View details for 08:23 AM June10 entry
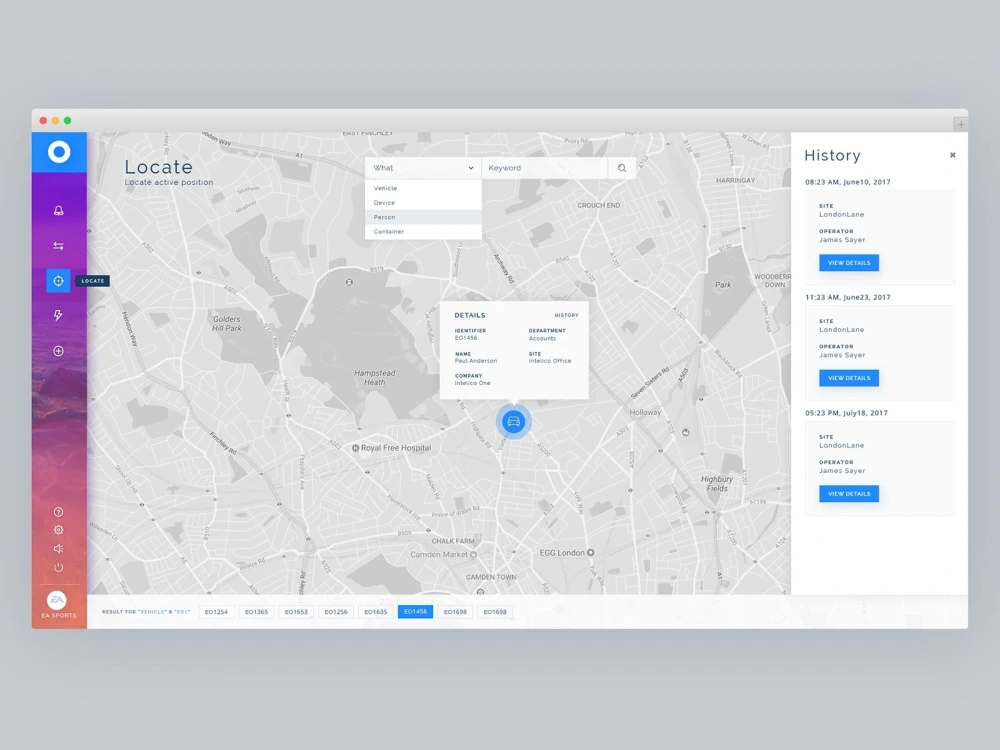Screen dimensions: 1000x750 click(x=849, y=263)
